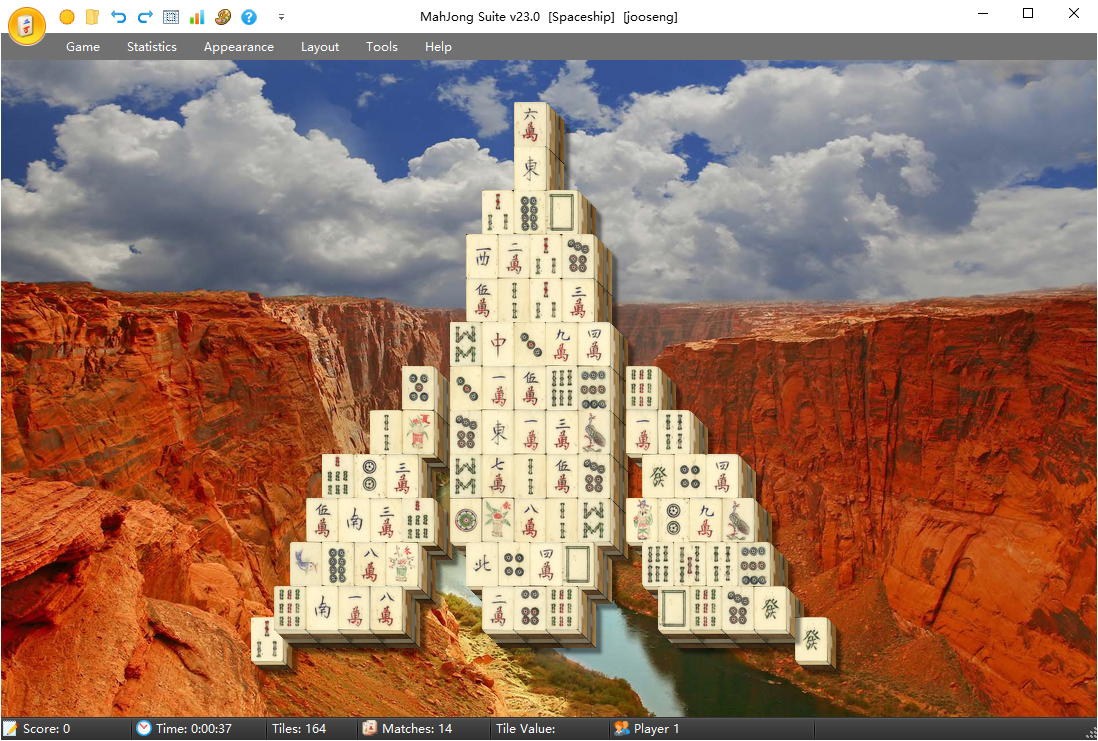1098x741 pixels.
Task: Select the isolated 發 tile at far right
Action: pos(812,639)
